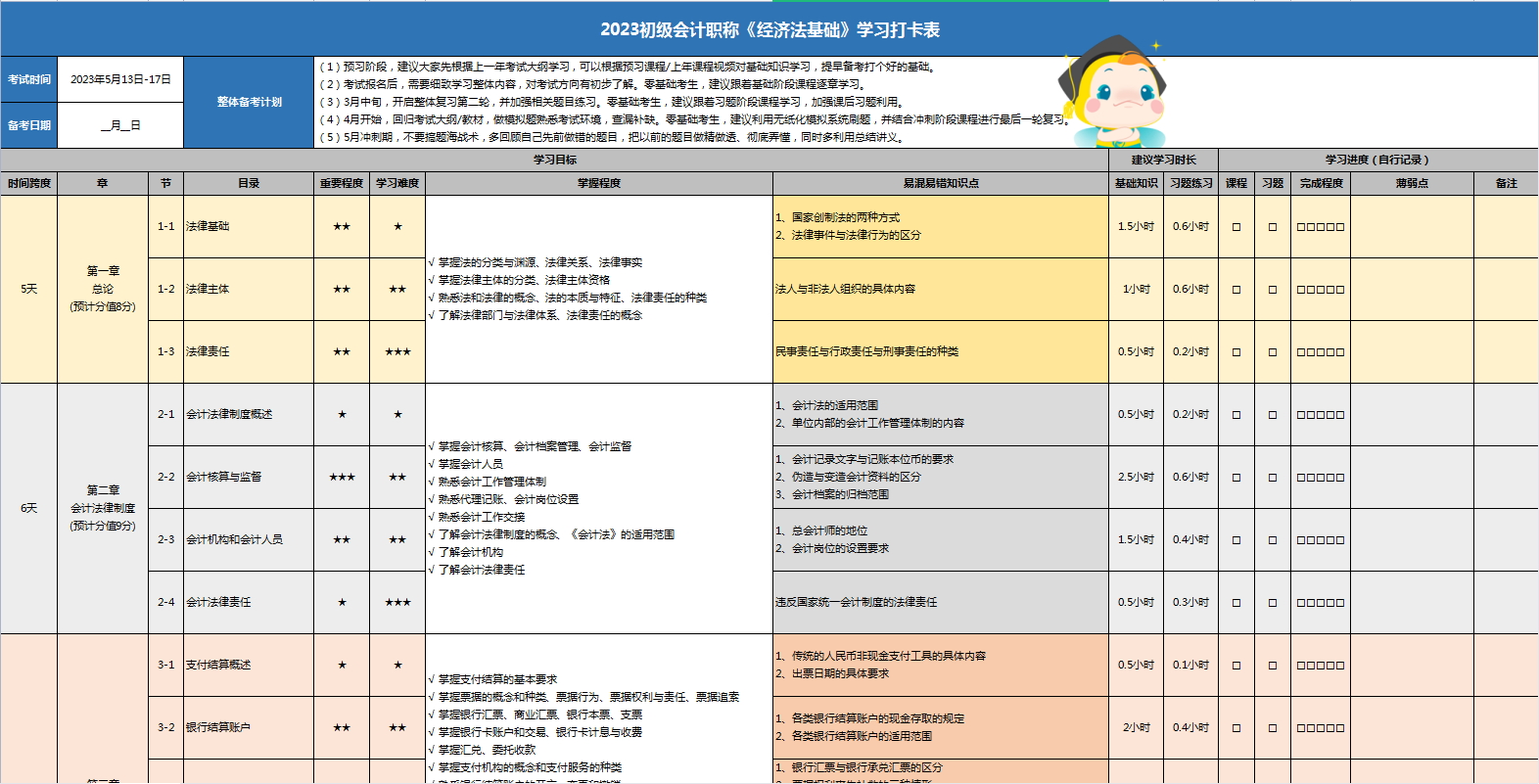Screen dimensions: 1539x784
Task: Select the 第一章 总论 chapter cell
Action: click(x=103, y=289)
